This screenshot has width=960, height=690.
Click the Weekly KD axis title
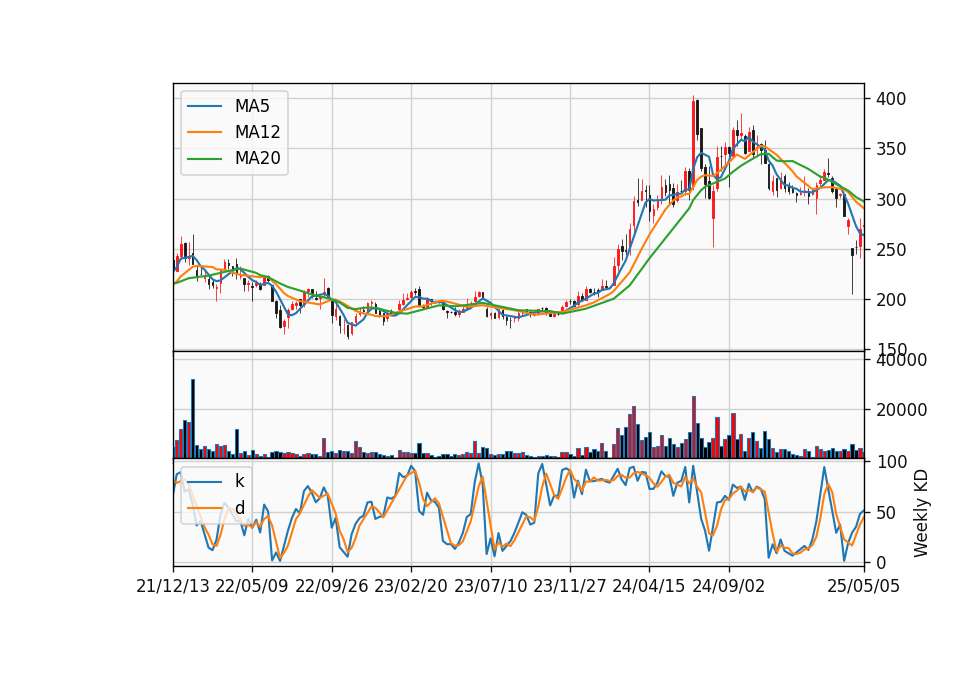920,513
